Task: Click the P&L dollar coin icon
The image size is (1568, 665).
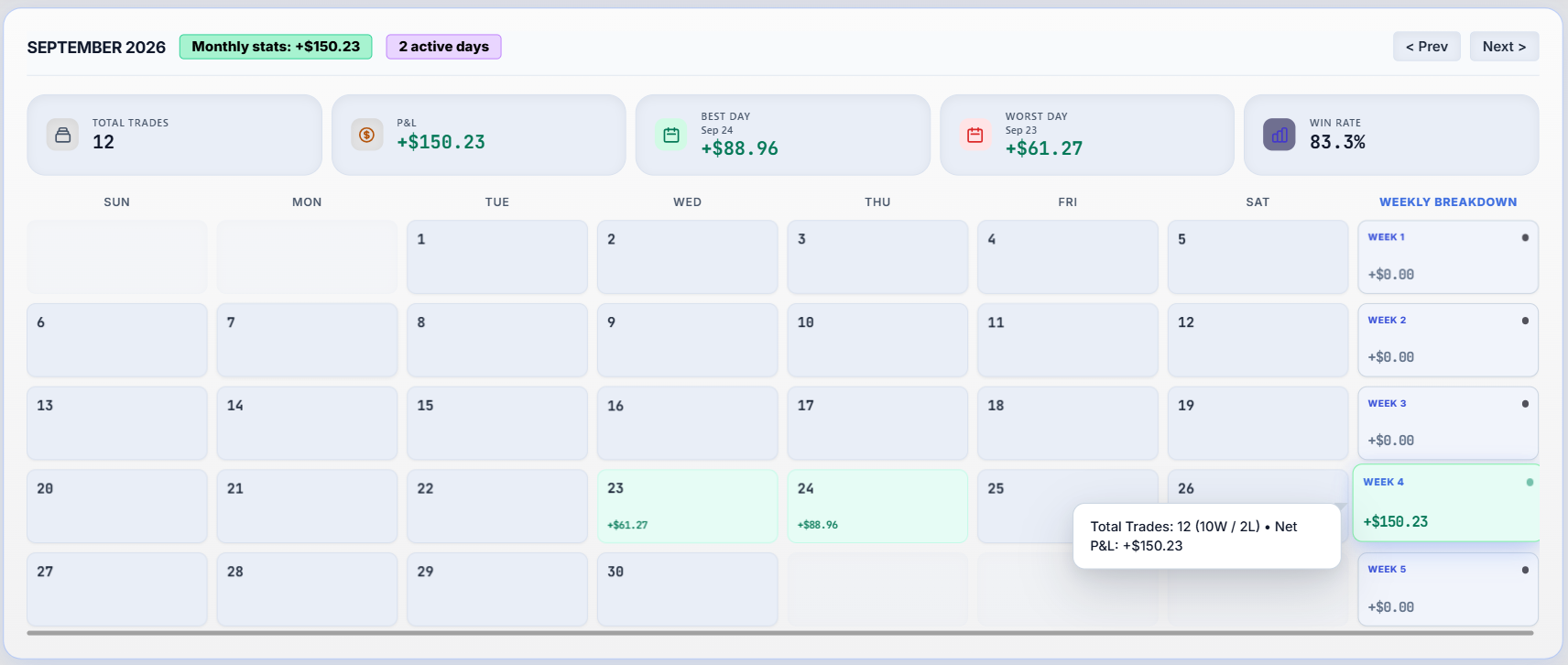Action: [366, 135]
